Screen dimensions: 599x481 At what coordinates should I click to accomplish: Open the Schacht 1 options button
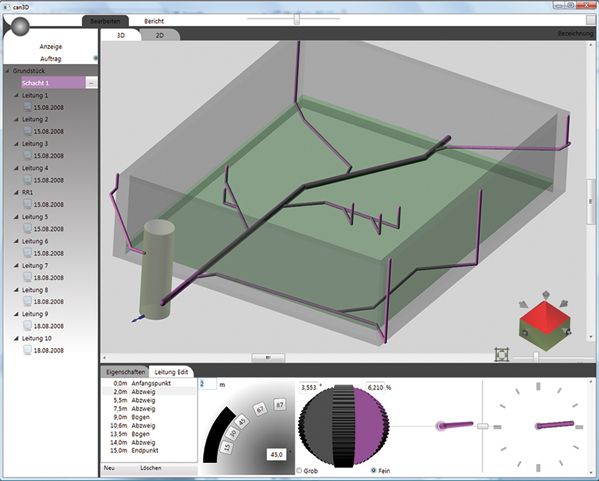tap(91, 83)
